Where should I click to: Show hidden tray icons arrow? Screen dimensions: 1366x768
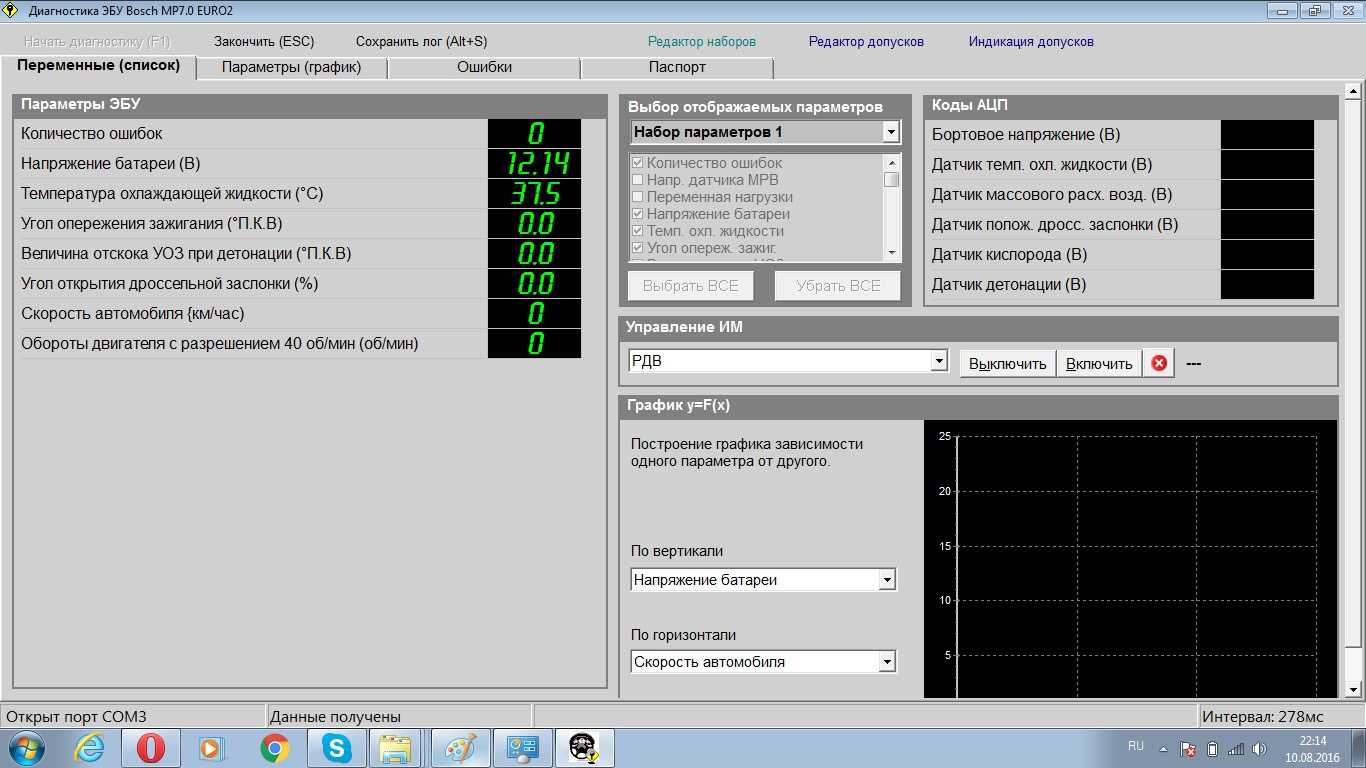coord(1163,748)
